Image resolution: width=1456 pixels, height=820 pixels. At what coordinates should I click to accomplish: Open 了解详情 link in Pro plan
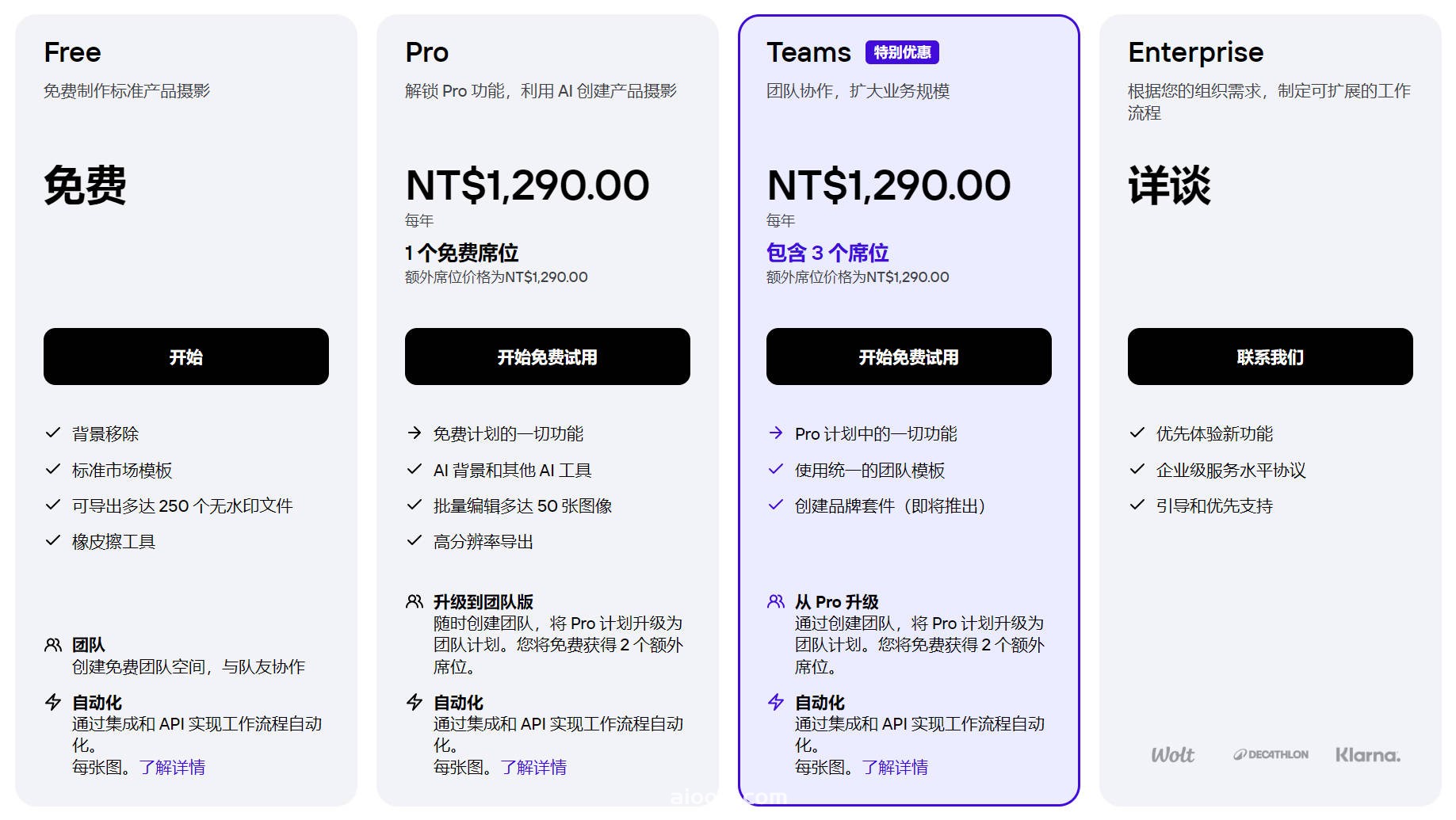click(x=533, y=767)
